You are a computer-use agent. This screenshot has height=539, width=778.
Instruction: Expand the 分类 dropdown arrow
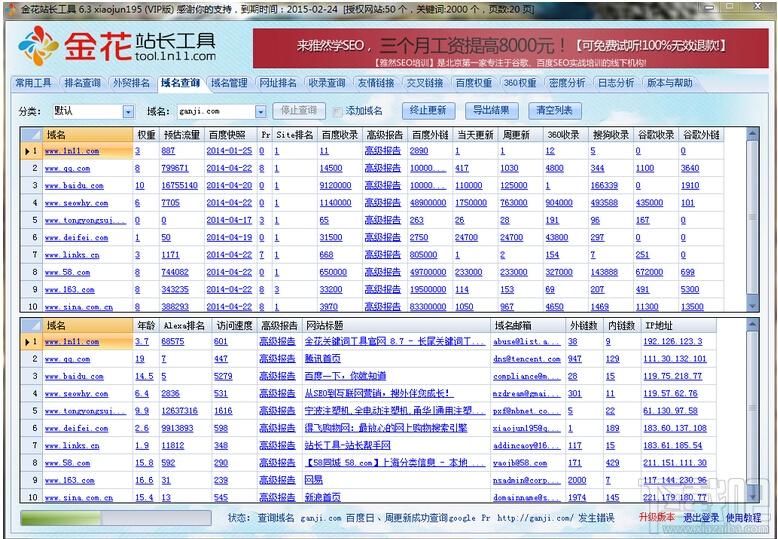pyautogui.click(x=129, y=112)
